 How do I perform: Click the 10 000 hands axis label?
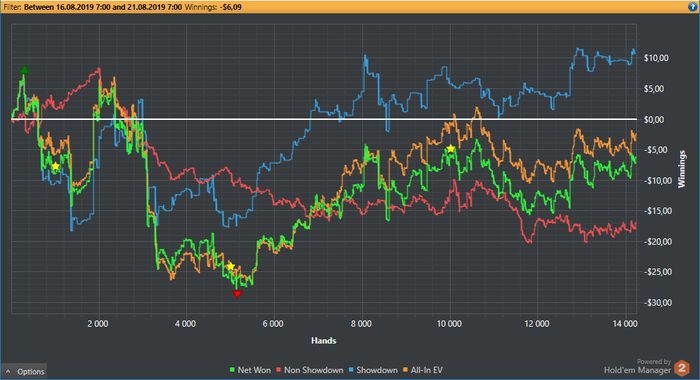pos(449,324)
